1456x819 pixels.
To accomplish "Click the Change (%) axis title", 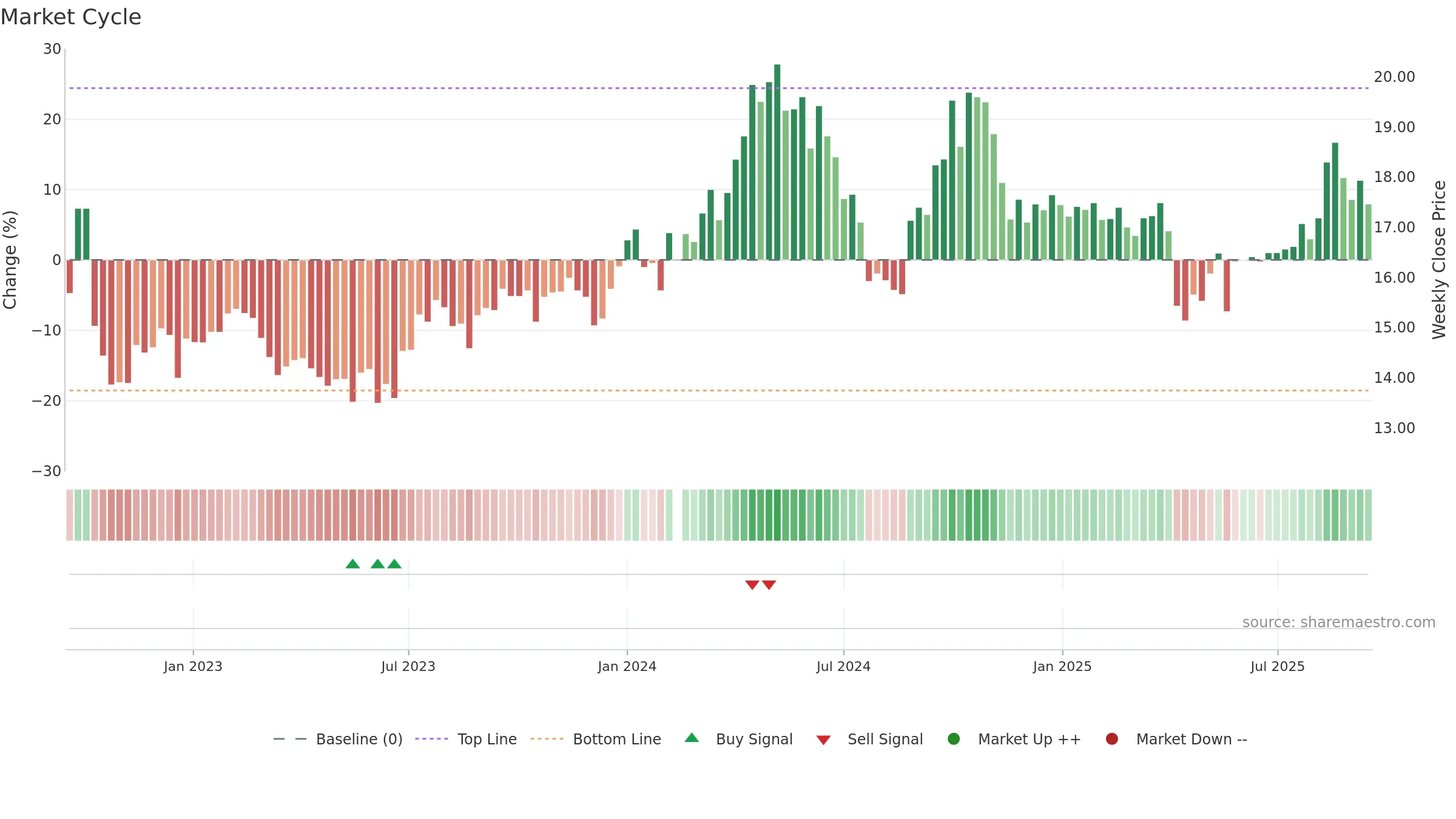I will click(x=10, y=260).
